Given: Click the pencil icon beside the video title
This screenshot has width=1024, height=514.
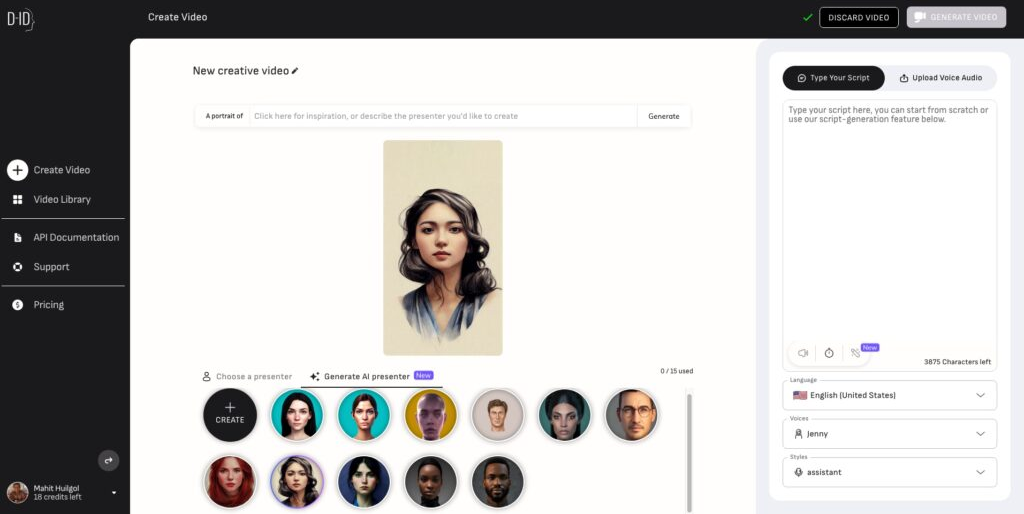Looking at the screenshot, I should pos(295,71).
